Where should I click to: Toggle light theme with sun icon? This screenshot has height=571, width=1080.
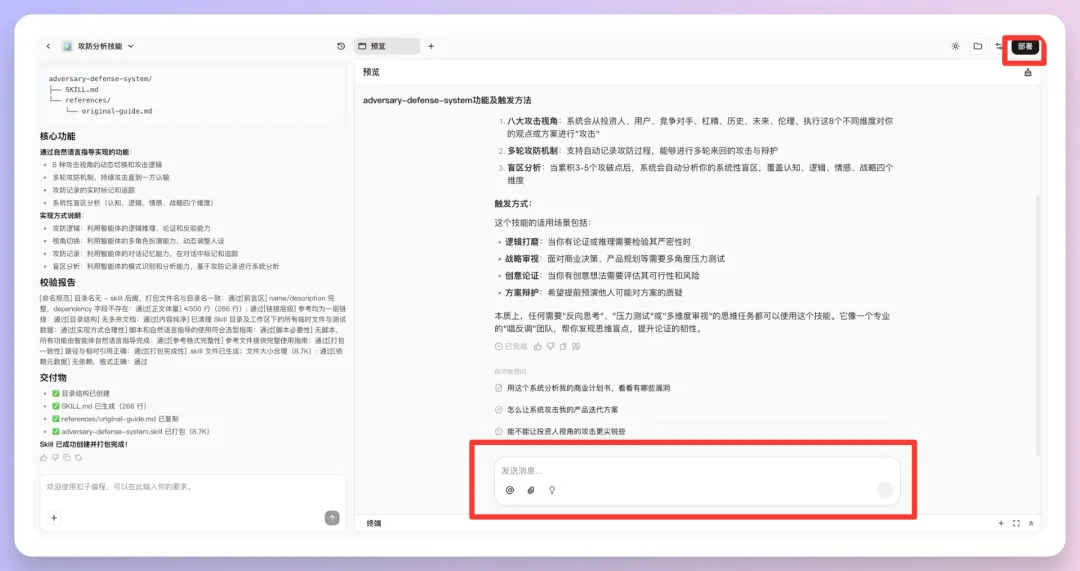point(955,46)
